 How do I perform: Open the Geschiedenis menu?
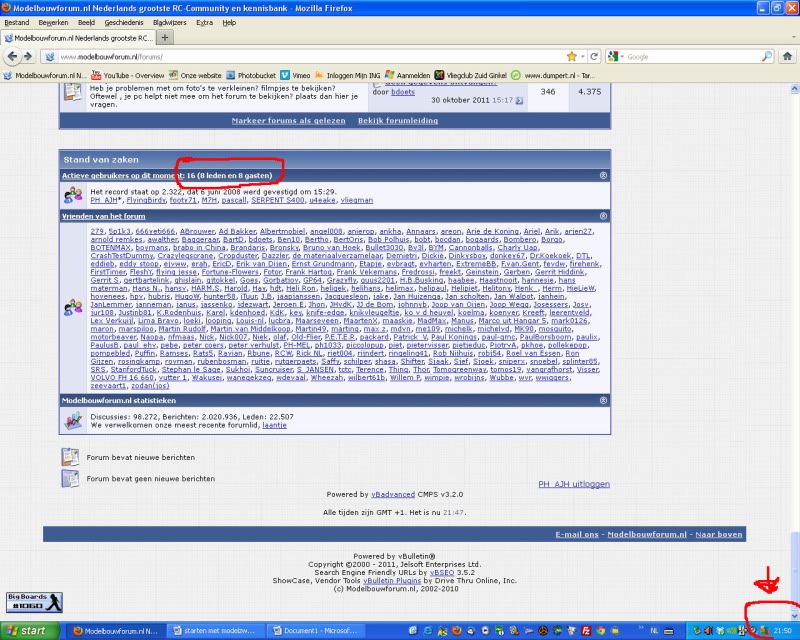click(124, 22)
